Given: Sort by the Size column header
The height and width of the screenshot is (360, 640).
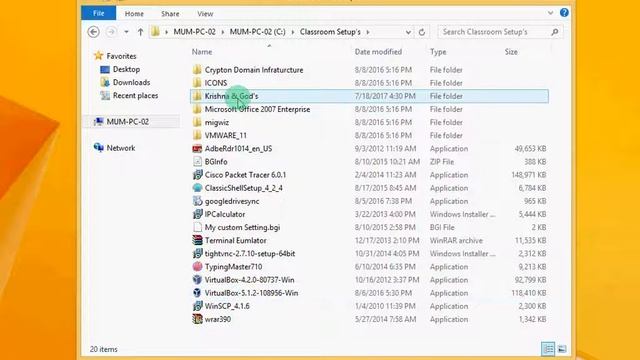Looking at the screenshot, I should click(x=511, y=52).
